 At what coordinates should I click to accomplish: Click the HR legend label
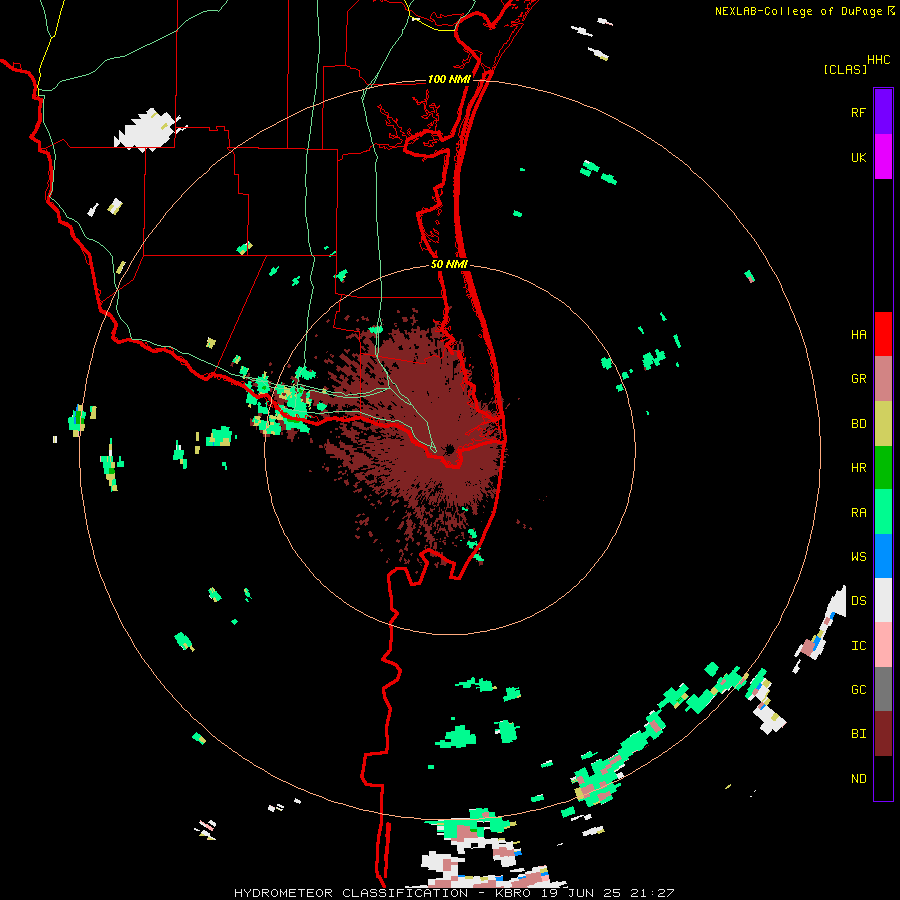[858, 468]
